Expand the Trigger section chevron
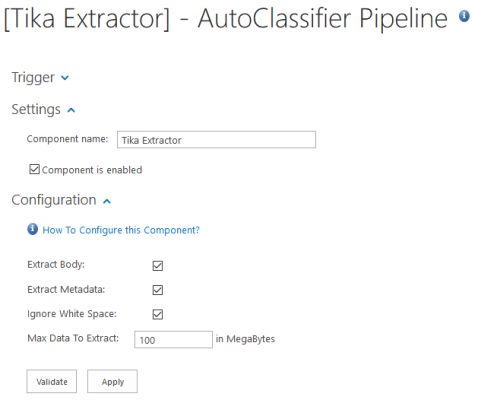The height and width of the screenshot is (400, 481). (x=65, y=78)
